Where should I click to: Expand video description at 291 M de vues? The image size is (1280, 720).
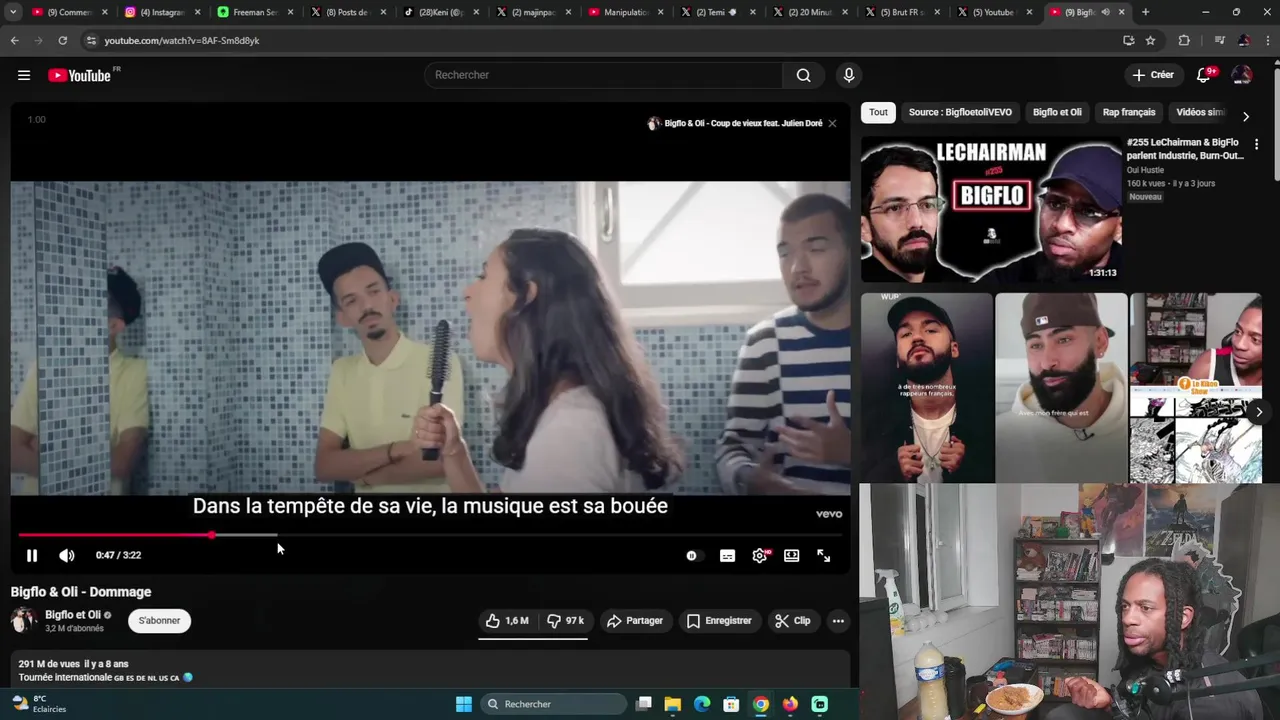(430, 670)
